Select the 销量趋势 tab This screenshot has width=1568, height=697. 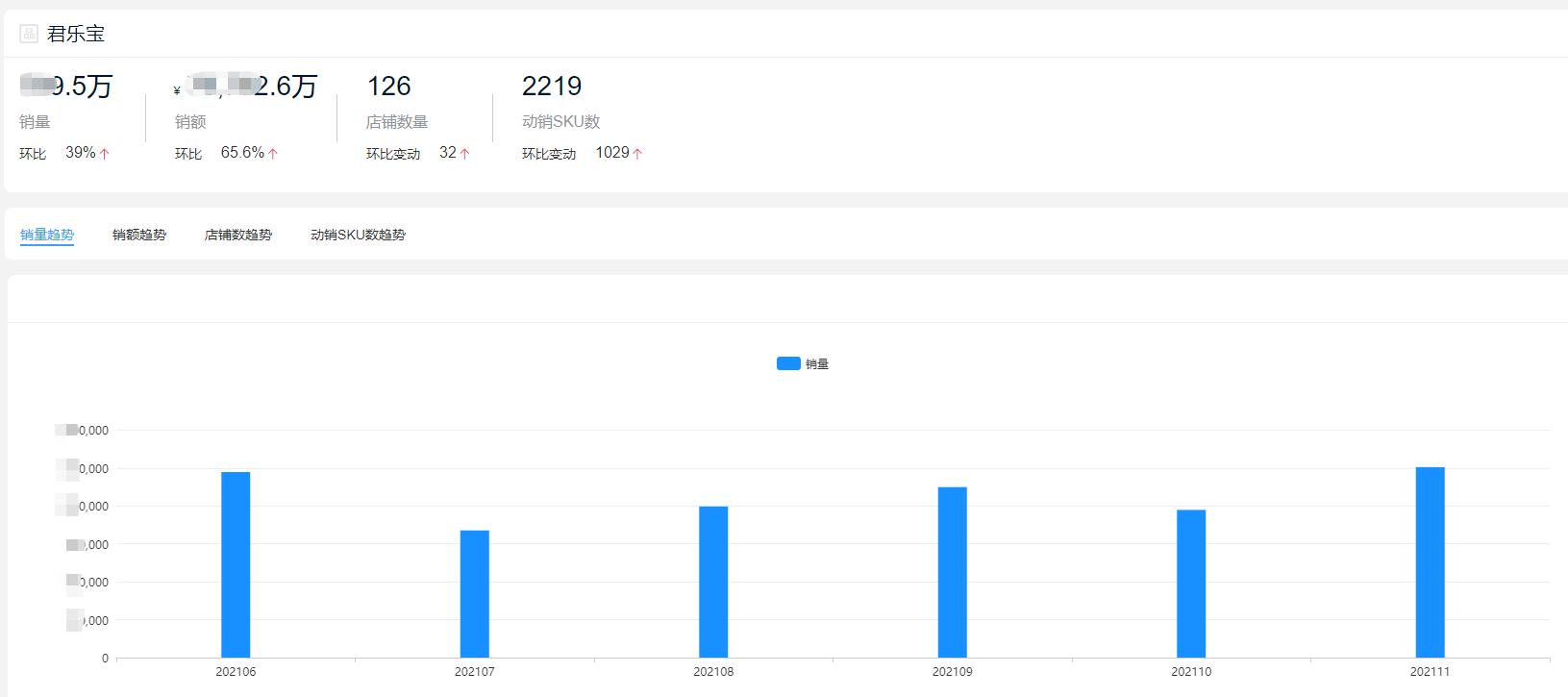47,235
